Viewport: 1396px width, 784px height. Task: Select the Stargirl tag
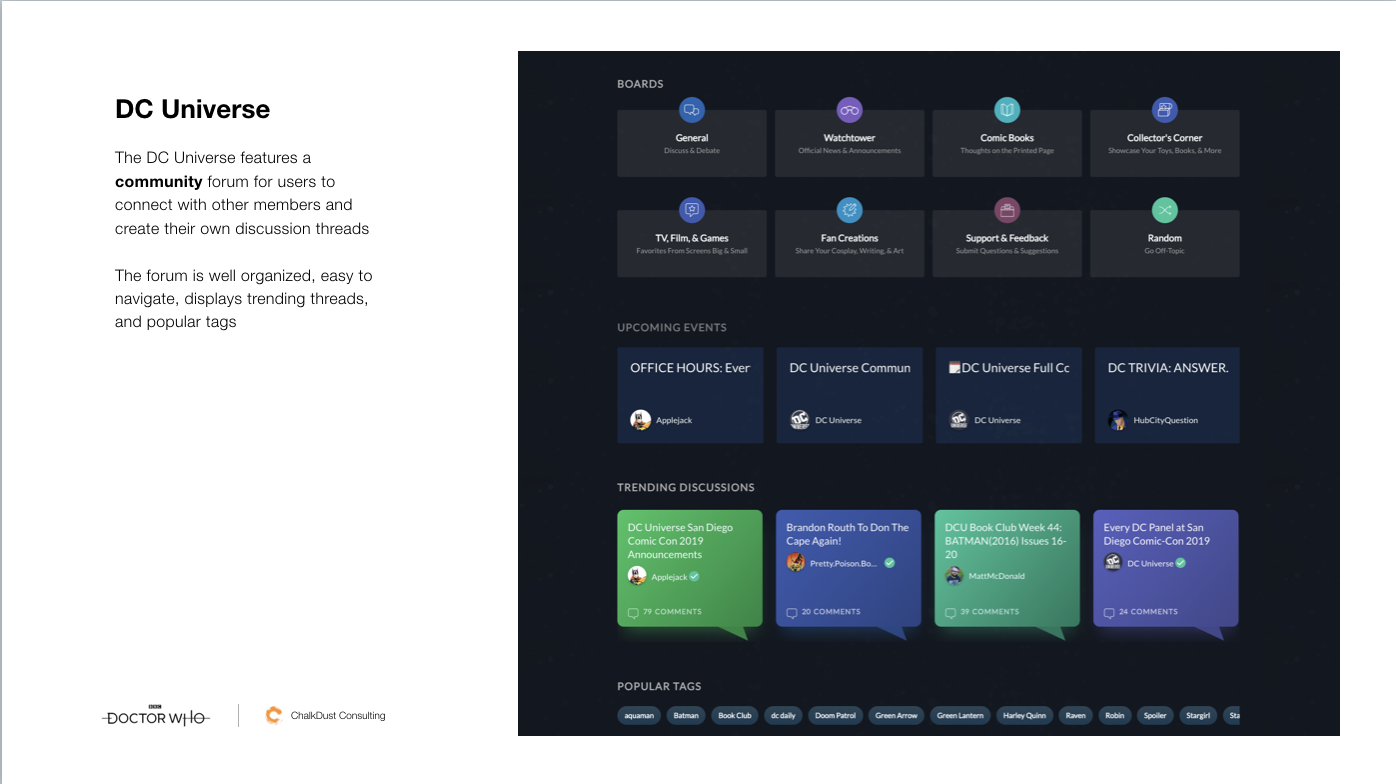pos(1197,716)
